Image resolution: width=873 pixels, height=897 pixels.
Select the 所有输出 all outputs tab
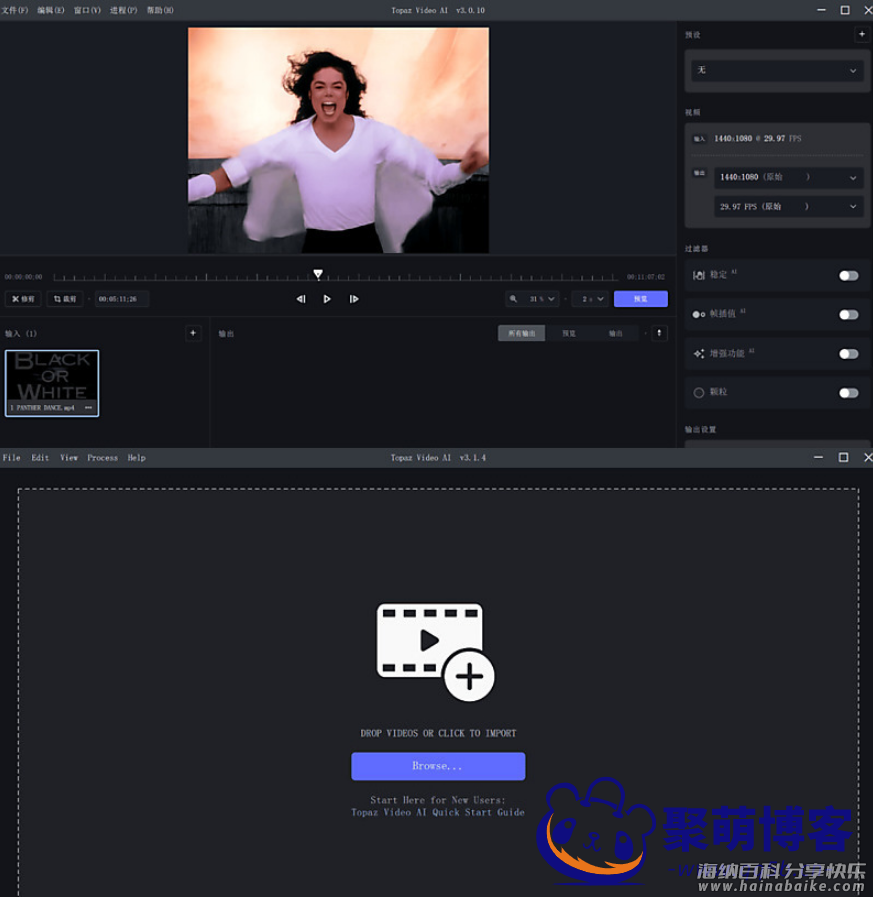(x=521, y=333)
